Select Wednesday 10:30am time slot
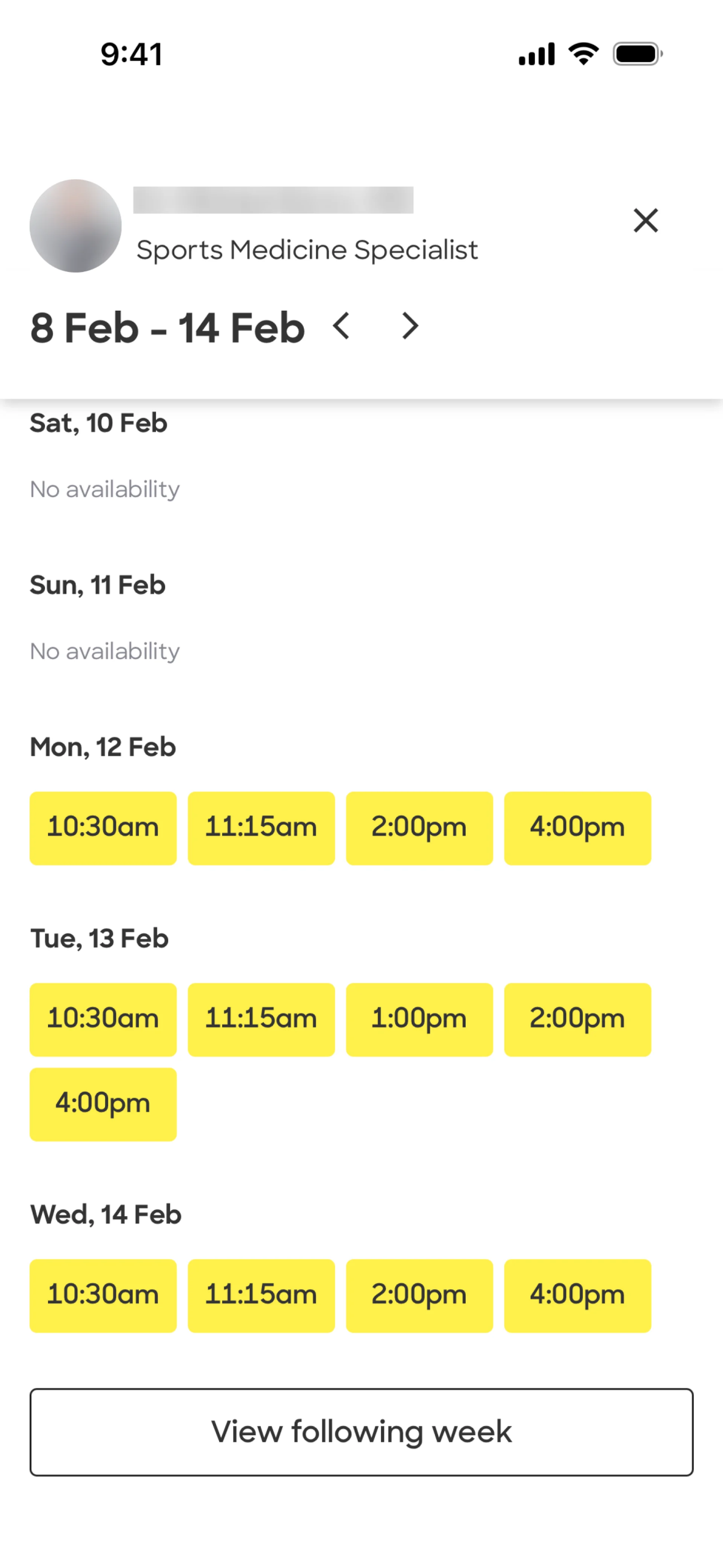Viewport: 723px width, 1568px height. (x=103, y=1295)
